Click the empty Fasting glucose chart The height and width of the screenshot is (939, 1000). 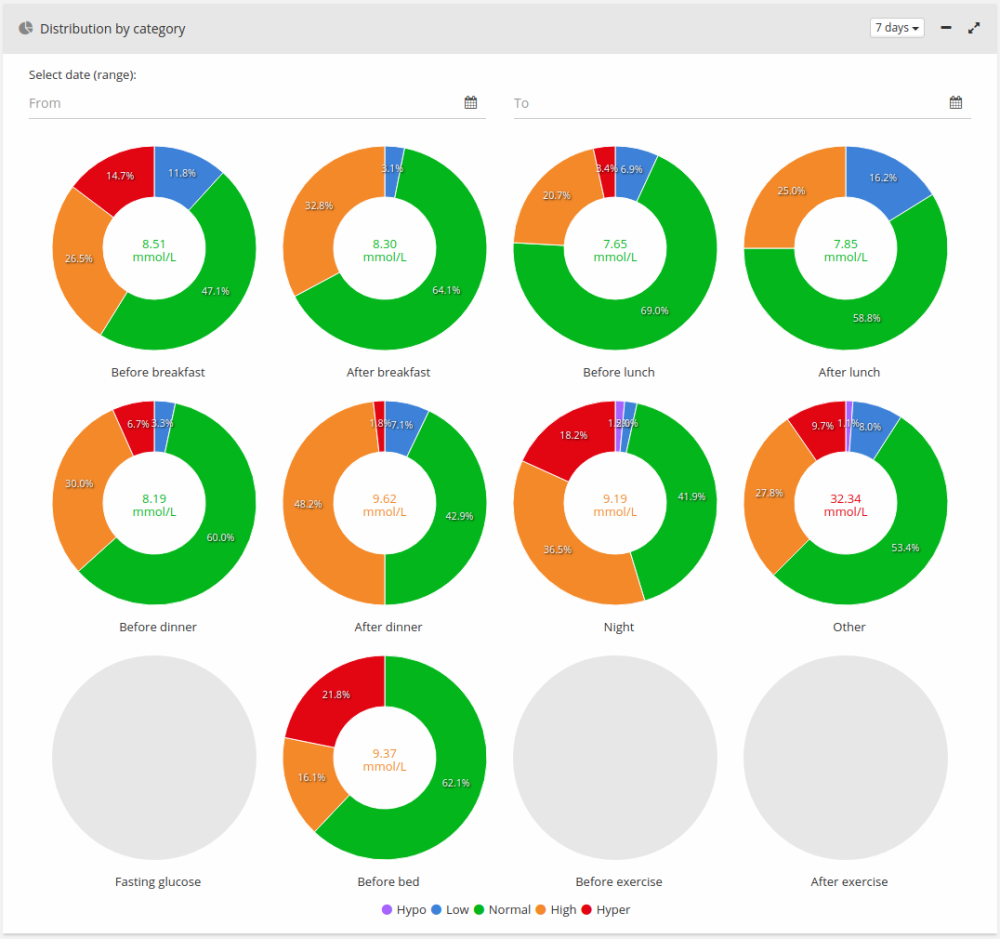[157, 757]
